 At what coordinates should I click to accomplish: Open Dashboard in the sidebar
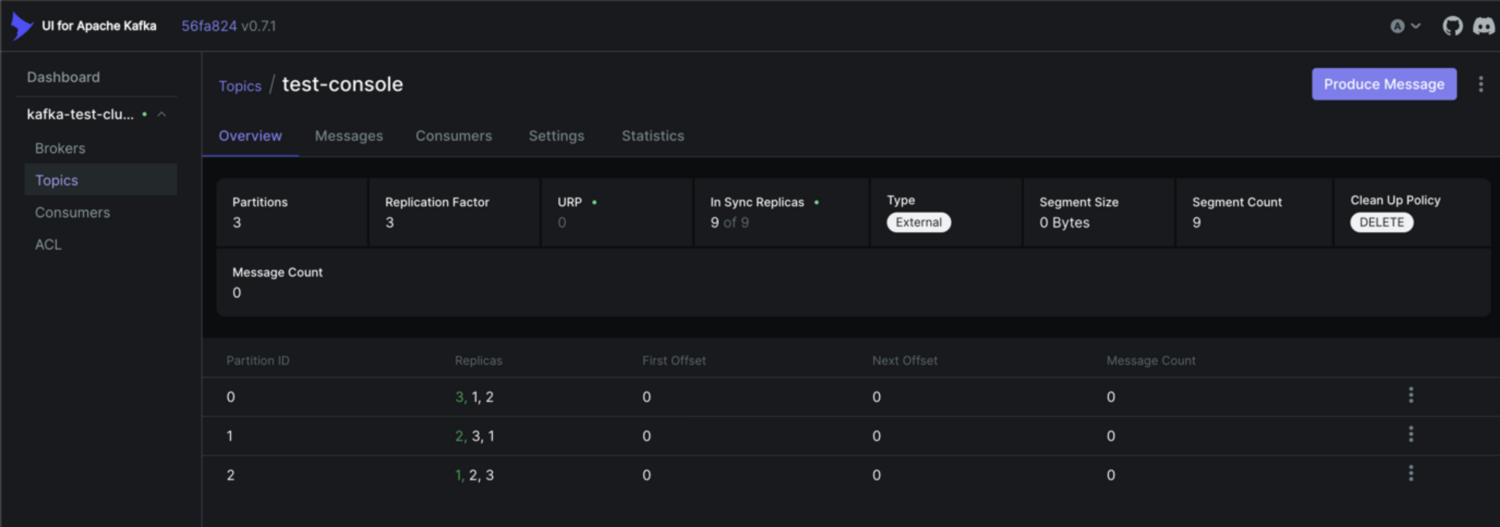(x=63, y=77)
